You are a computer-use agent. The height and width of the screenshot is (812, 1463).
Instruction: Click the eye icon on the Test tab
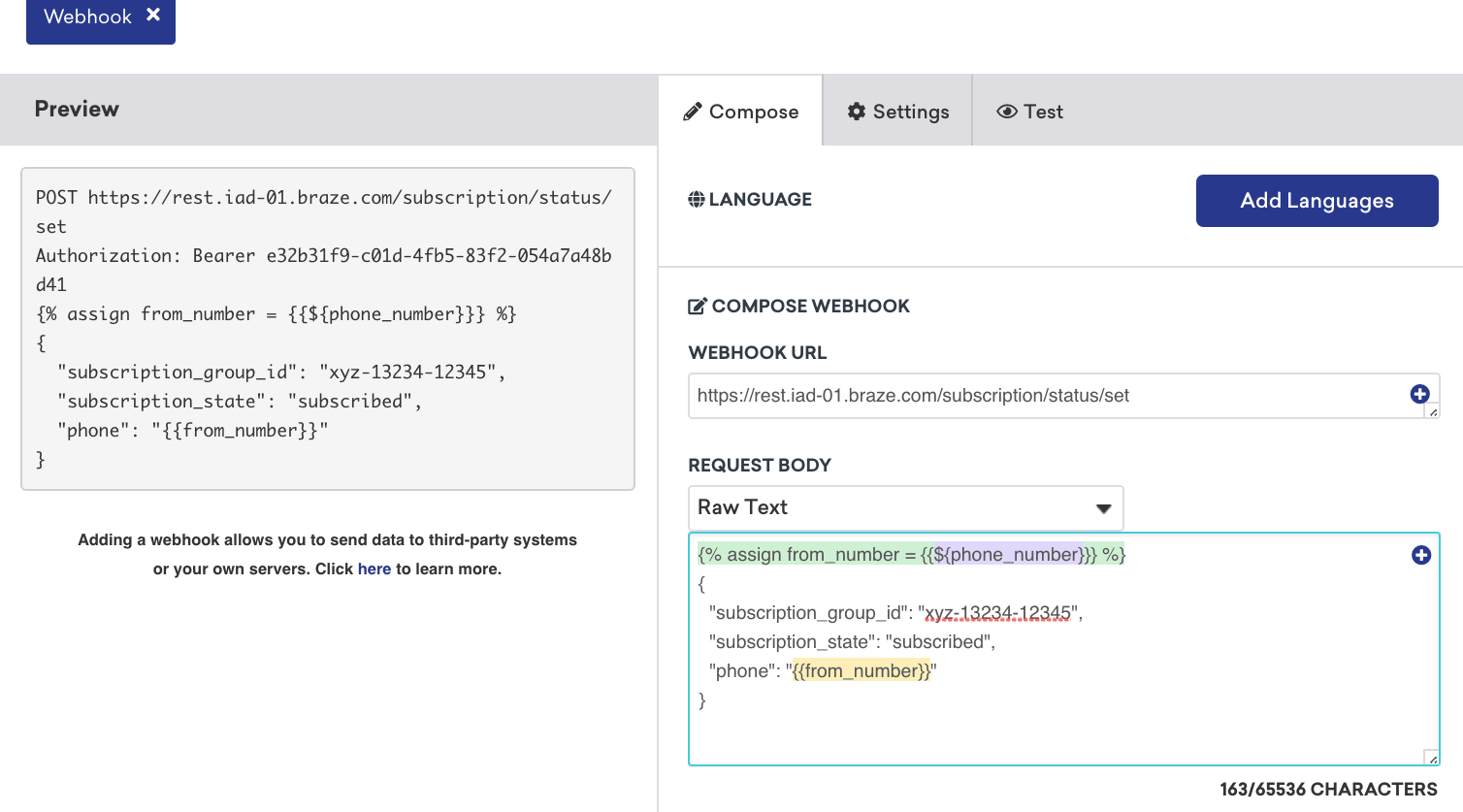tap(1006, 112)
